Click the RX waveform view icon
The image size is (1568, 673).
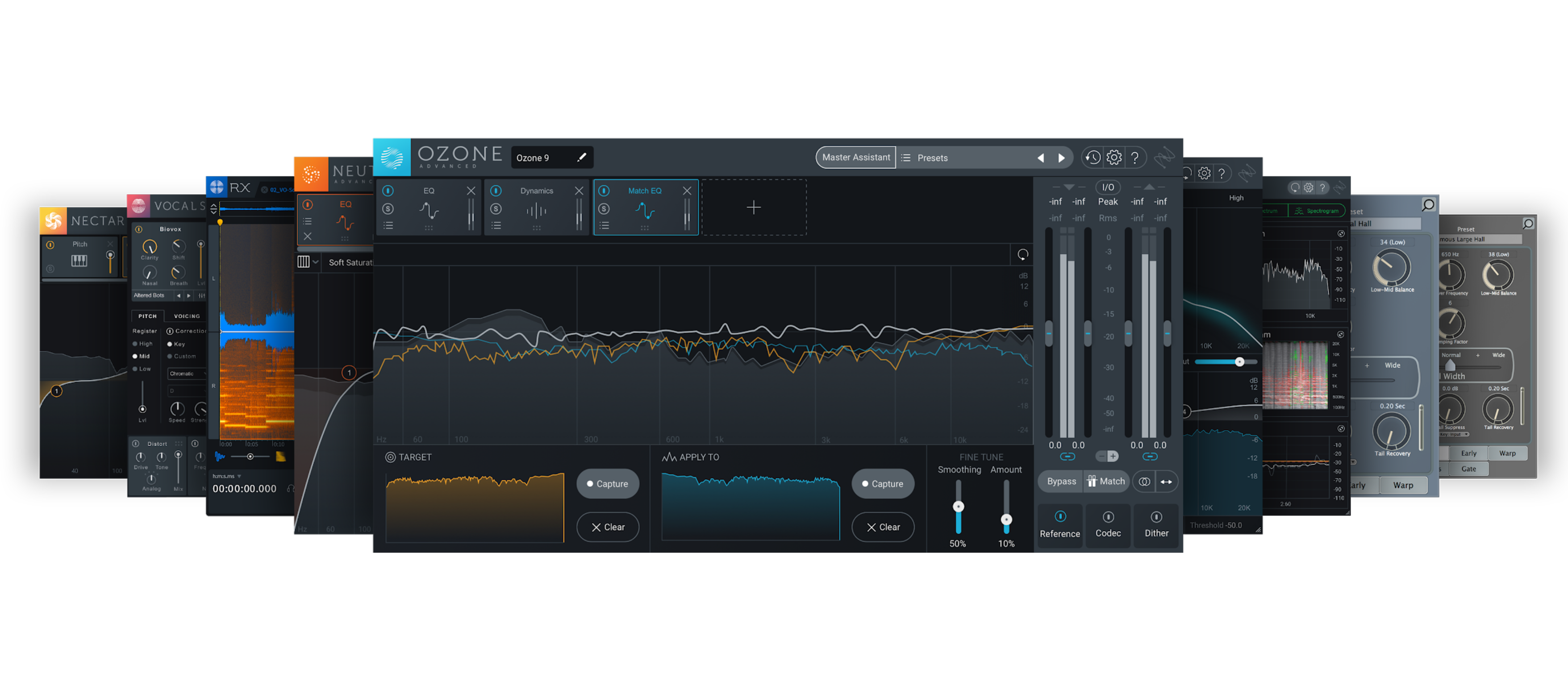220,457
